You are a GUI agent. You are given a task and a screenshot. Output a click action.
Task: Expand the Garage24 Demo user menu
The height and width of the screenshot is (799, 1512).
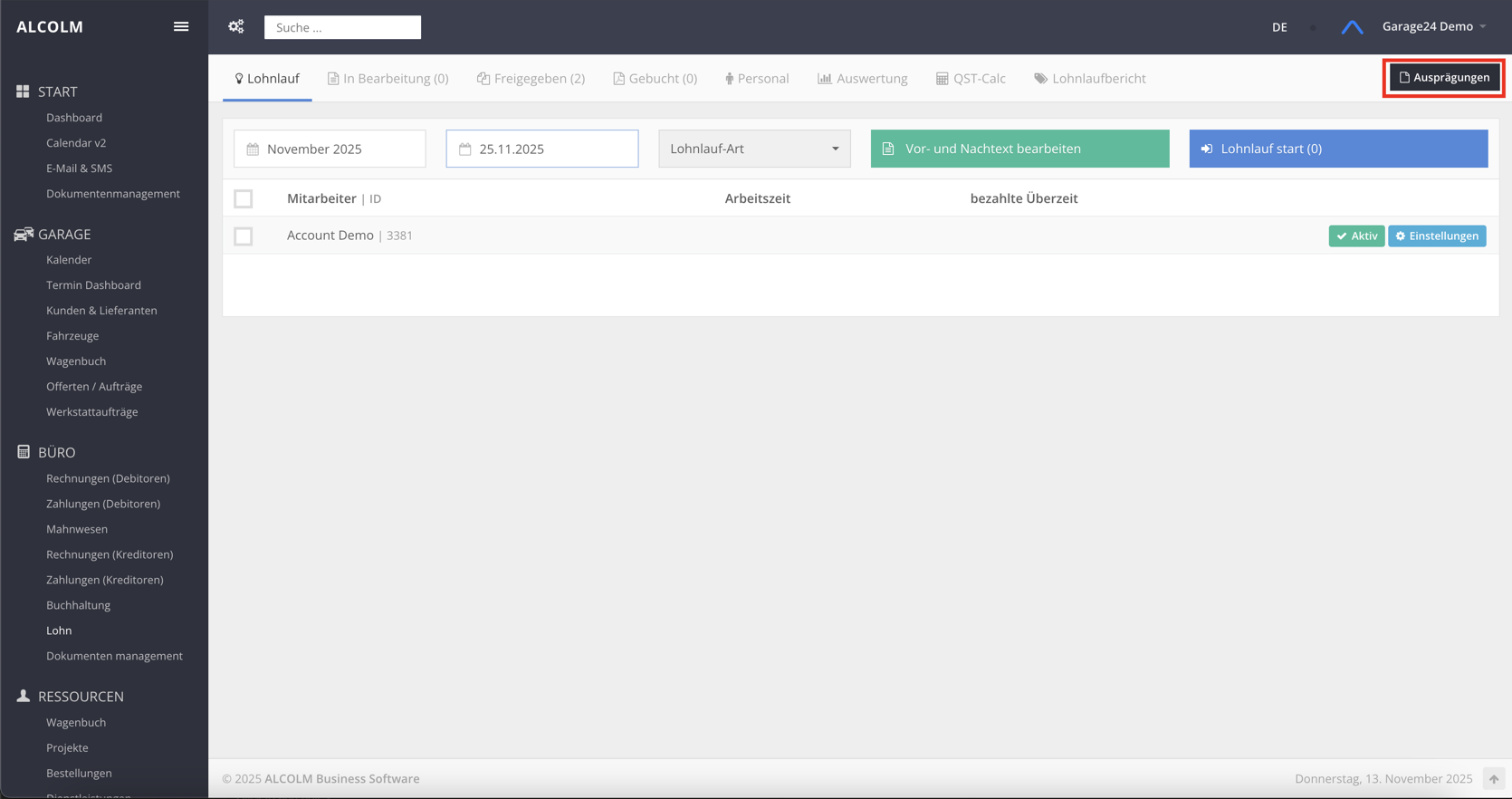point(1433,26)
